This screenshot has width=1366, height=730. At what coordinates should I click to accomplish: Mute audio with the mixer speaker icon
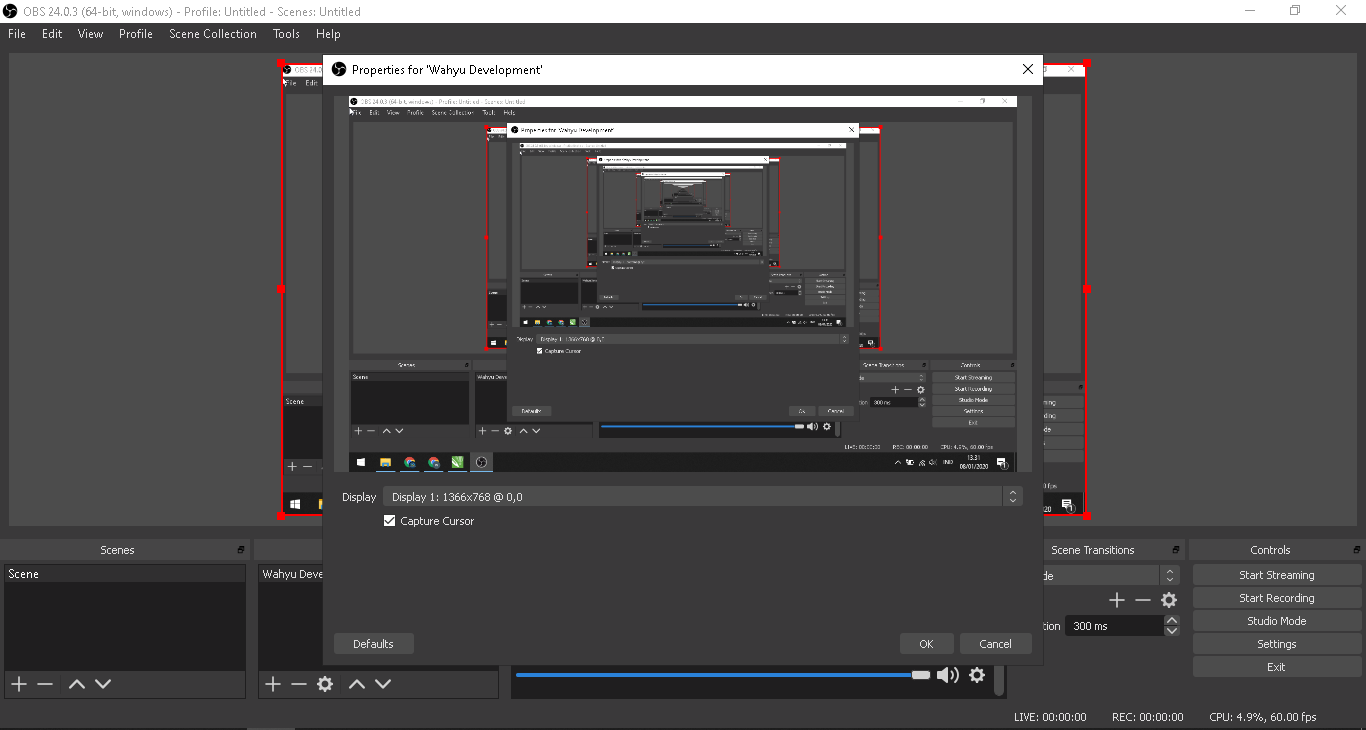coord(948,675)
